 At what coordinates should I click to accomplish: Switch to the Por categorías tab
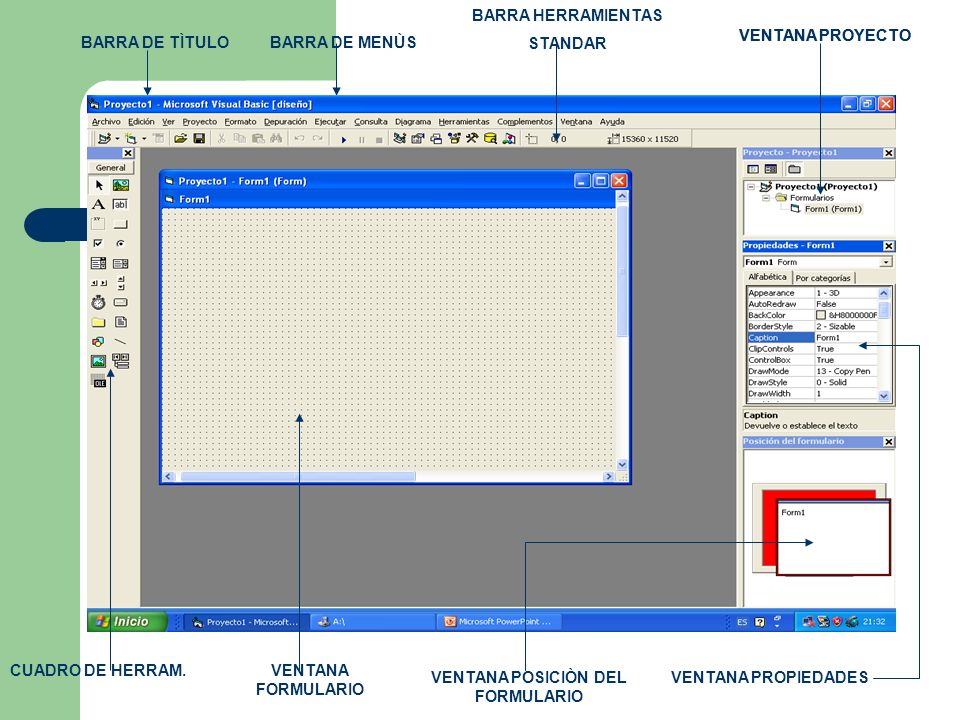click(x=823, y=278)
